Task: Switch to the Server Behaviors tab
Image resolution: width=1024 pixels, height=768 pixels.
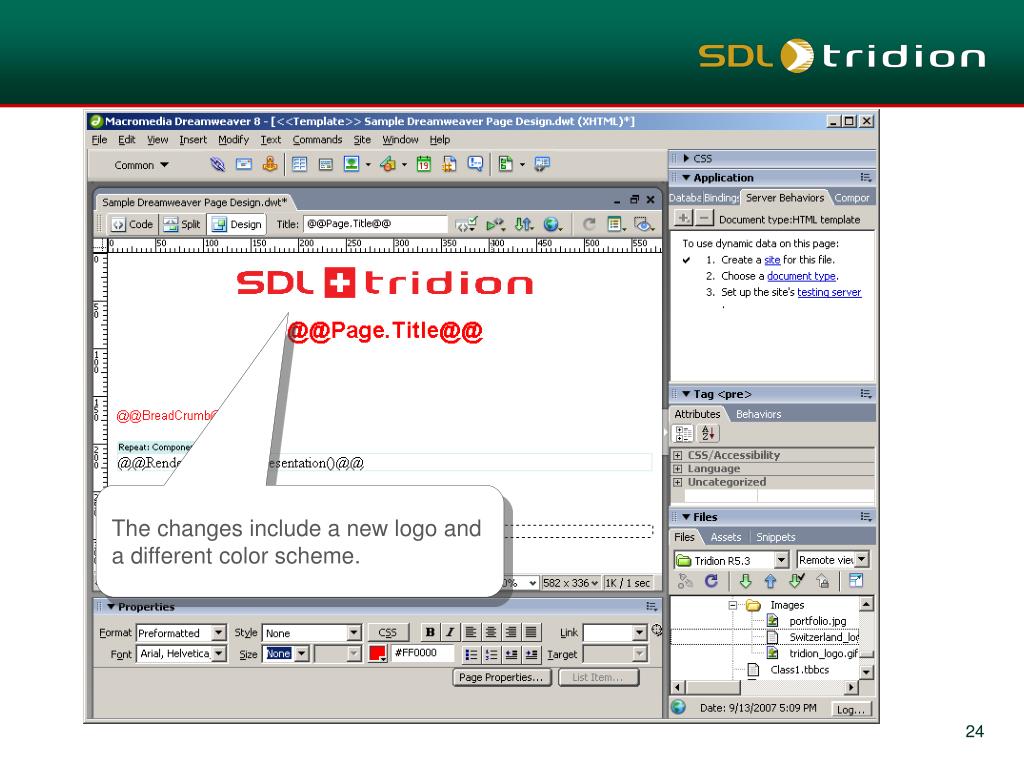Action: [785, 198]
